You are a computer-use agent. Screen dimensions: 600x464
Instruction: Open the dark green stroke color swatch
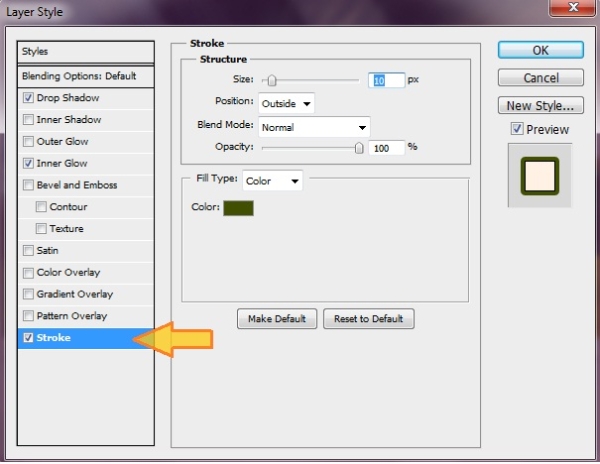coord(239,207)
